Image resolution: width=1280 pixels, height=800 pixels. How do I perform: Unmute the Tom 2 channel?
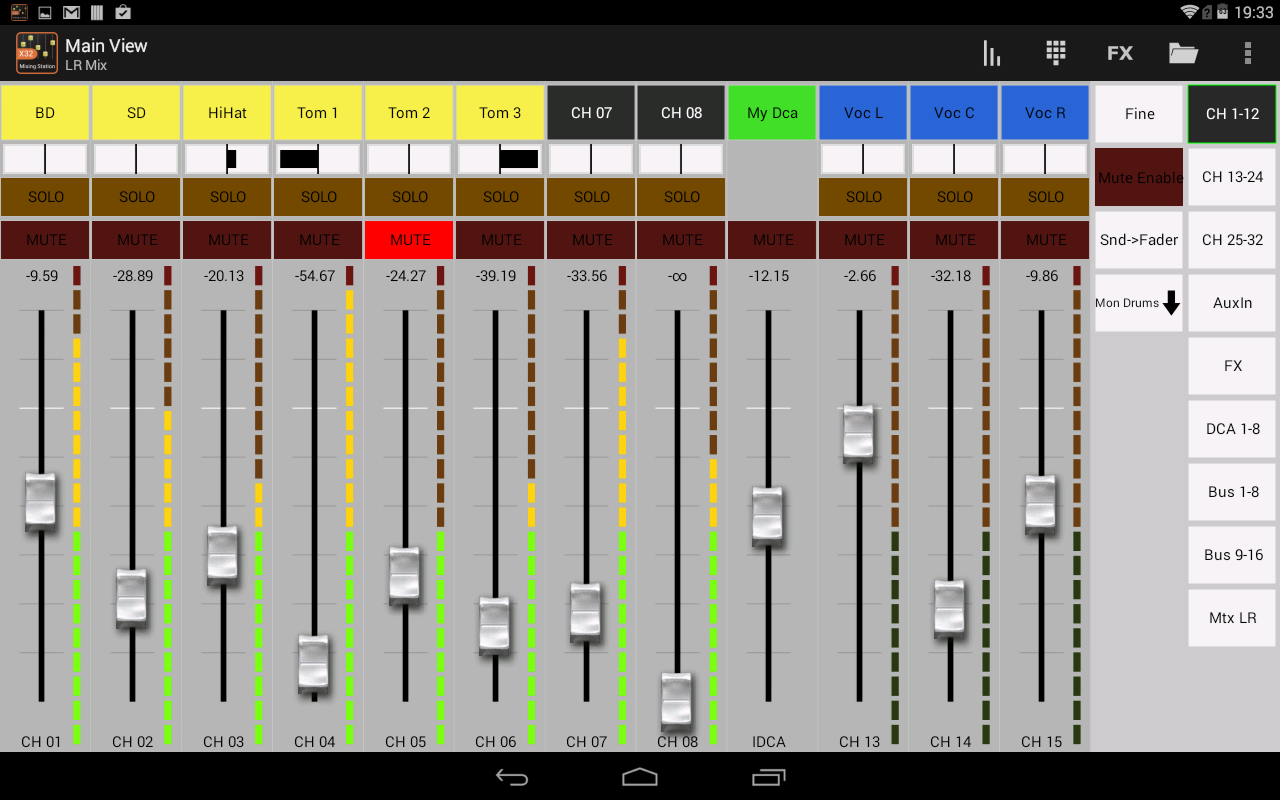tap(409, 240)
